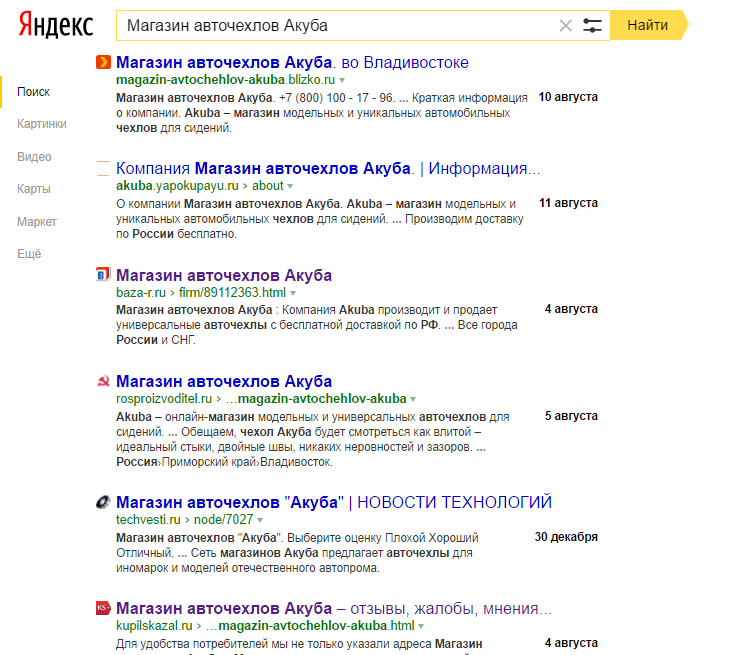Expand dropdown arrow next to kupilskazal.ru URL
Image resolution: width=743 pixels, height=655 pixels.
[421, 626]
